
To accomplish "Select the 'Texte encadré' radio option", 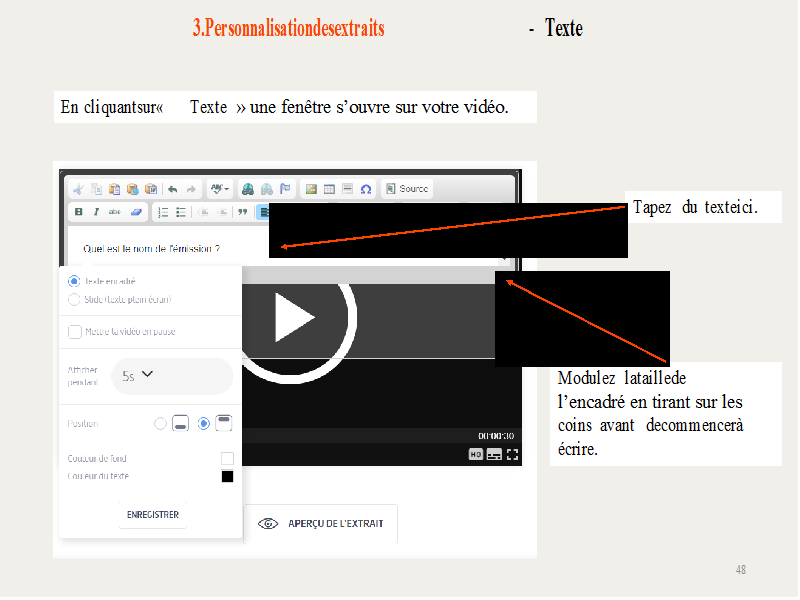I will (74, 282).
